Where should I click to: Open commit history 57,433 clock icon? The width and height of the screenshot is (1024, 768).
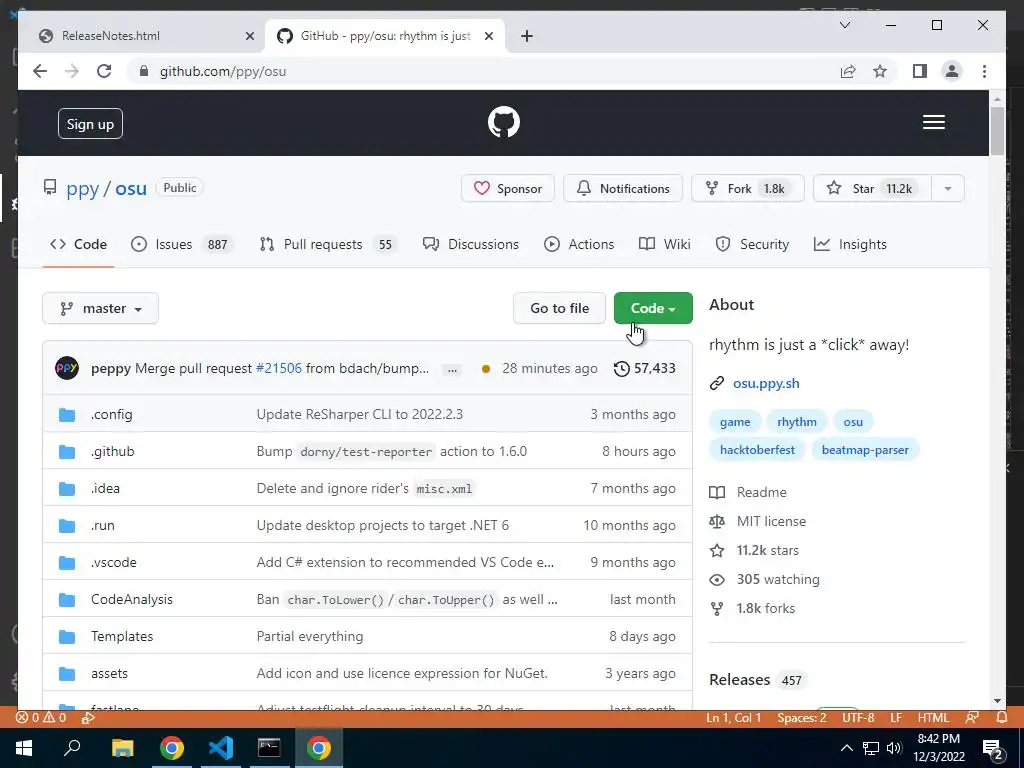coord(621,368)
